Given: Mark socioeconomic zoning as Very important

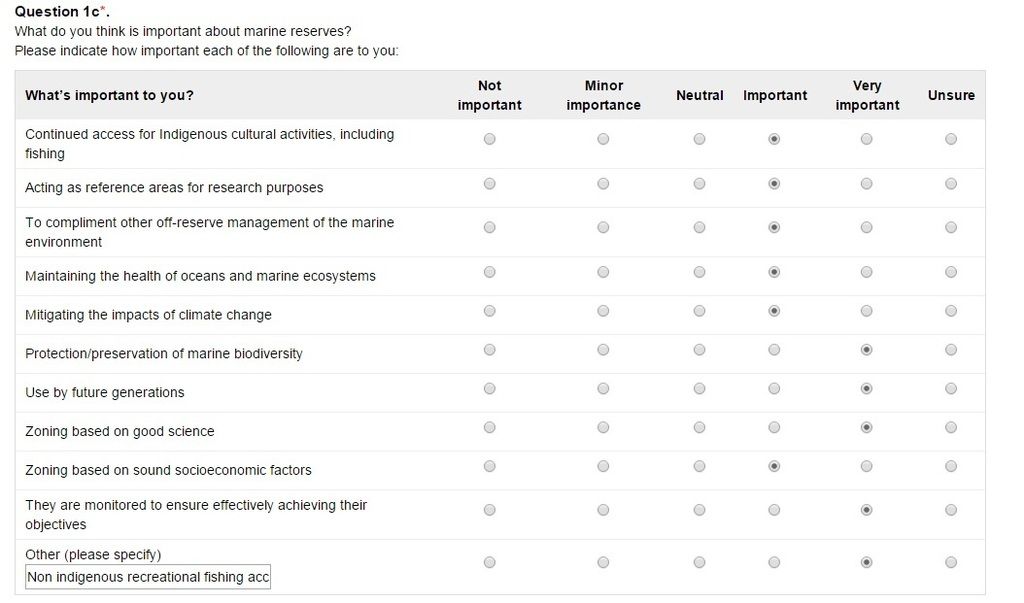Looking at the screenshot, I should (x=866, y=466).
